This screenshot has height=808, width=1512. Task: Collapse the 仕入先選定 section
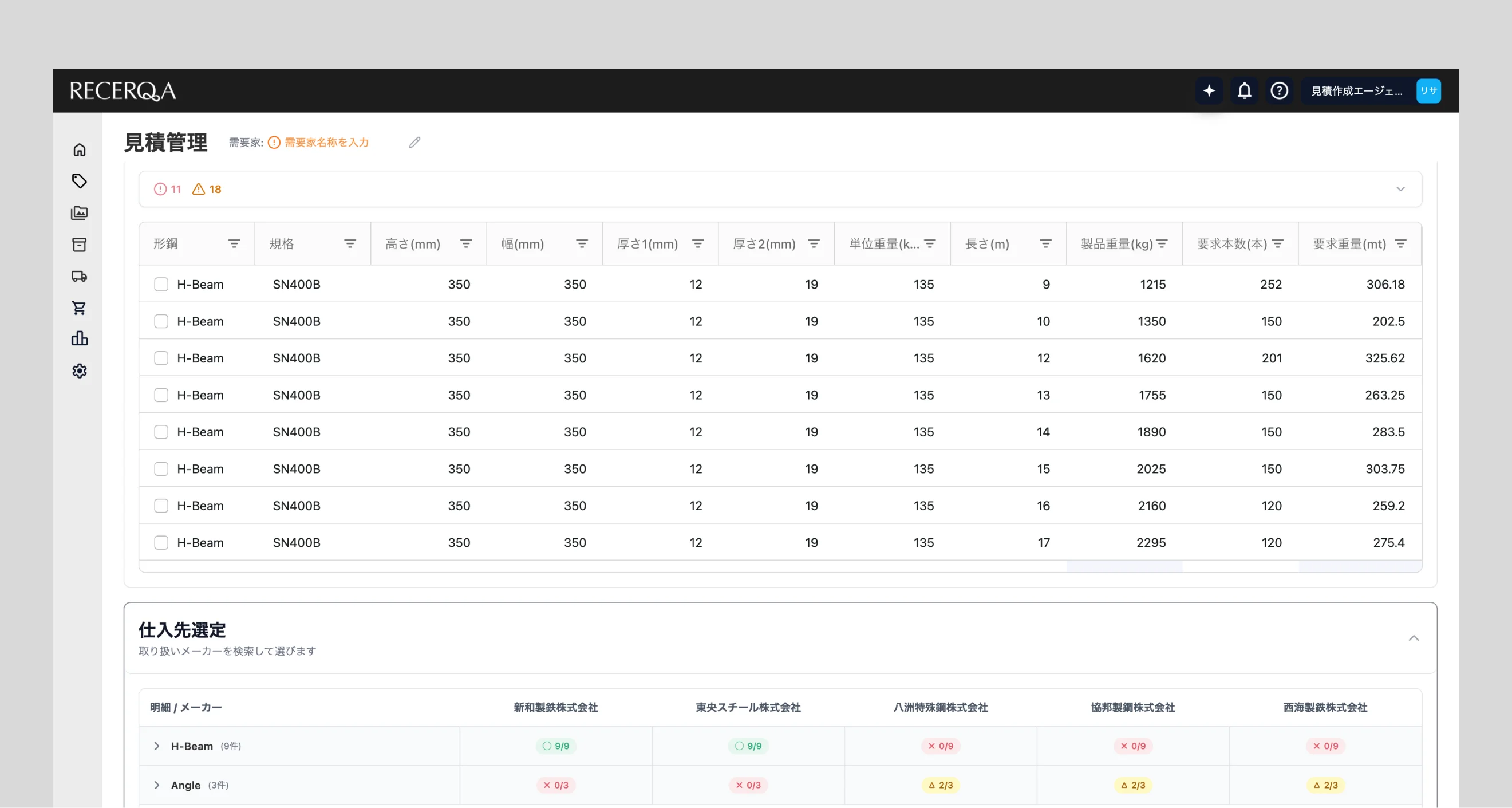[x=1414, y=638]
